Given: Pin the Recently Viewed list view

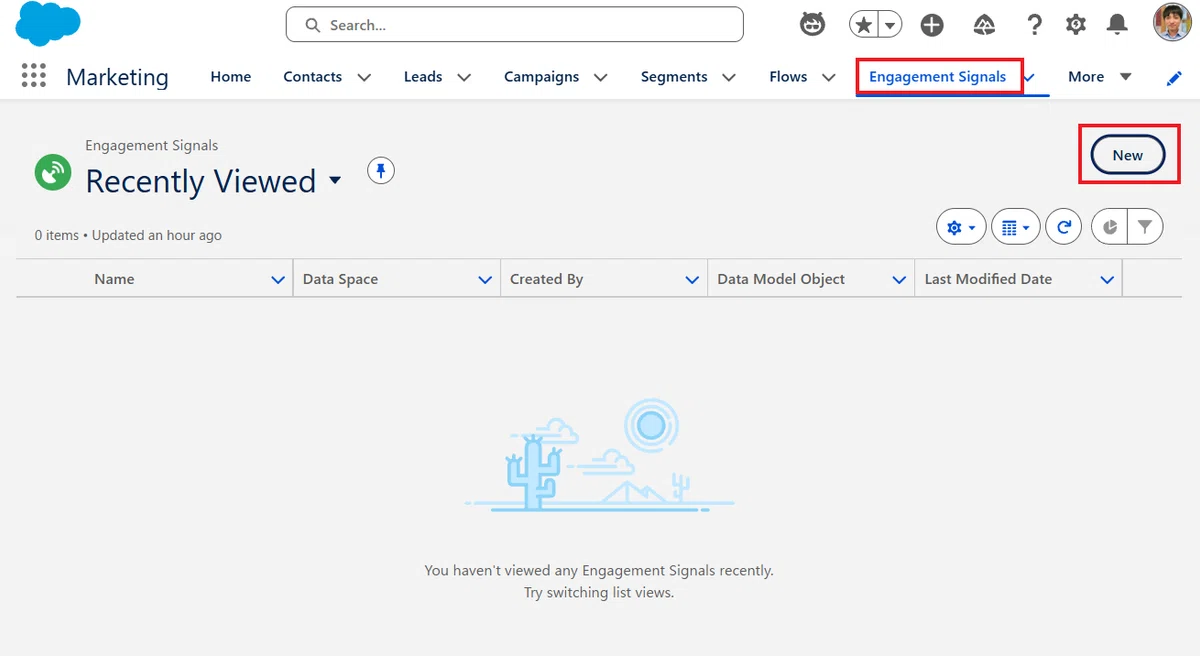Looking at the screenshot, I should click(x=381, y=171).
